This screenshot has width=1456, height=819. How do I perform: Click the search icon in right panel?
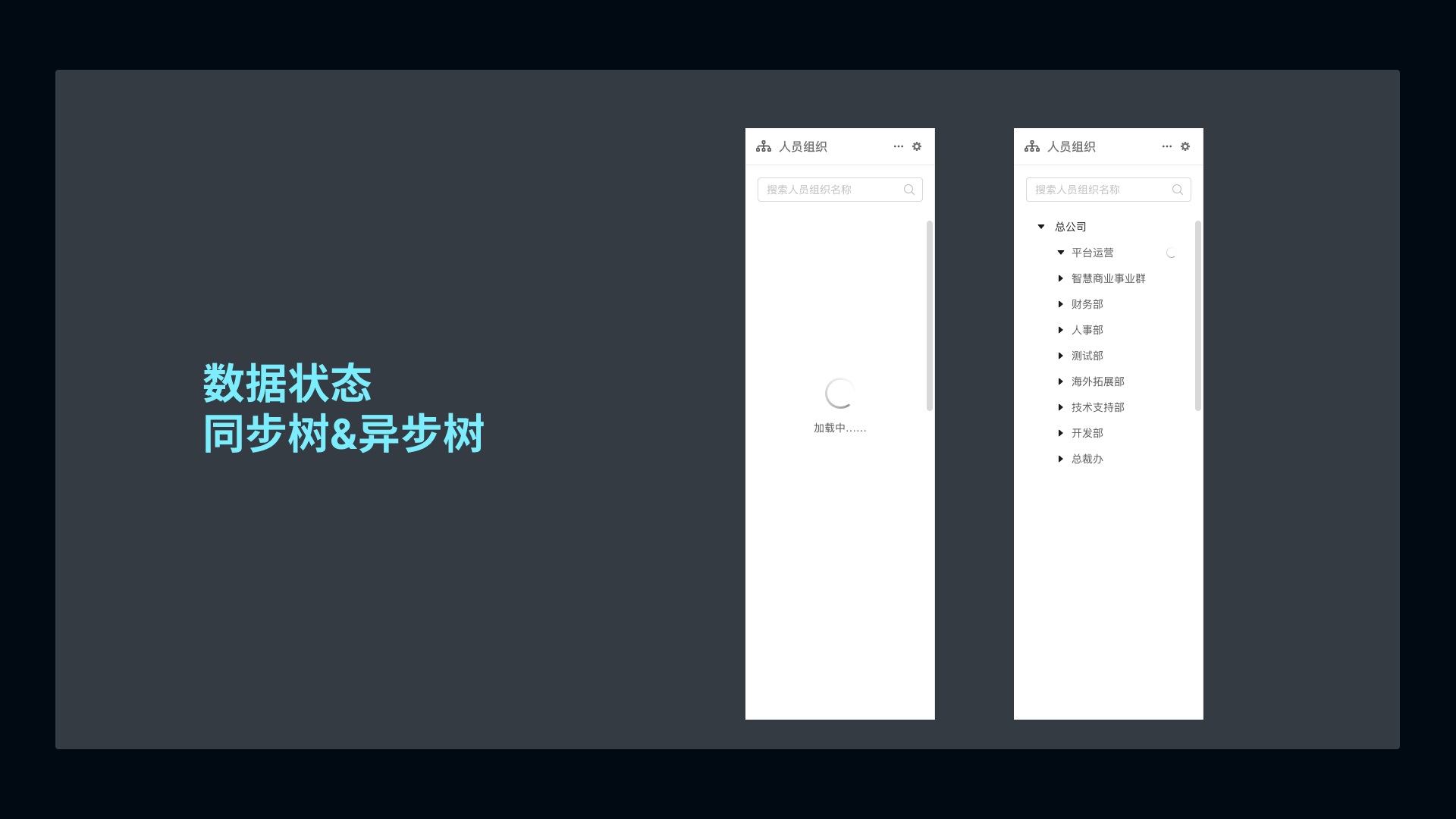coord(1177,189)
